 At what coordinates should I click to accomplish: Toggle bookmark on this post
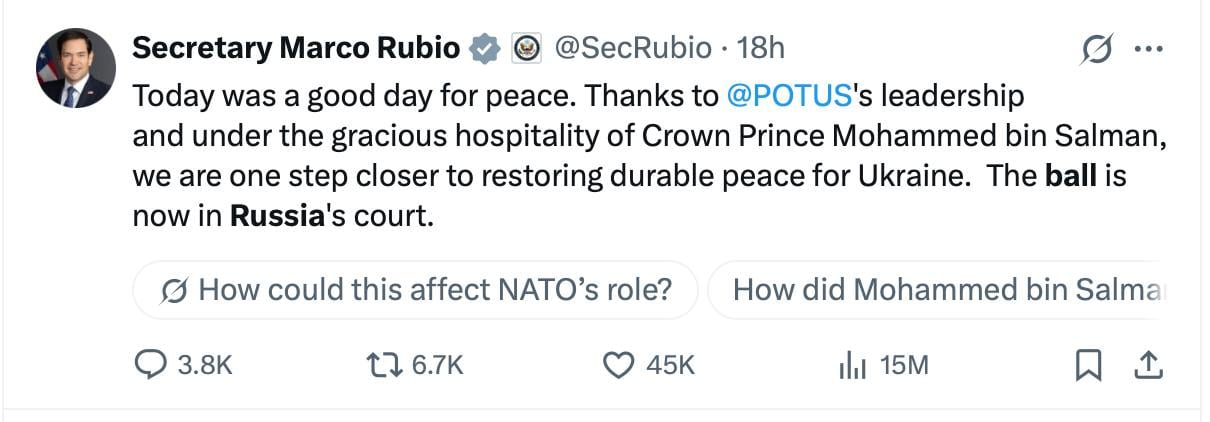(x=1087, y=366)
